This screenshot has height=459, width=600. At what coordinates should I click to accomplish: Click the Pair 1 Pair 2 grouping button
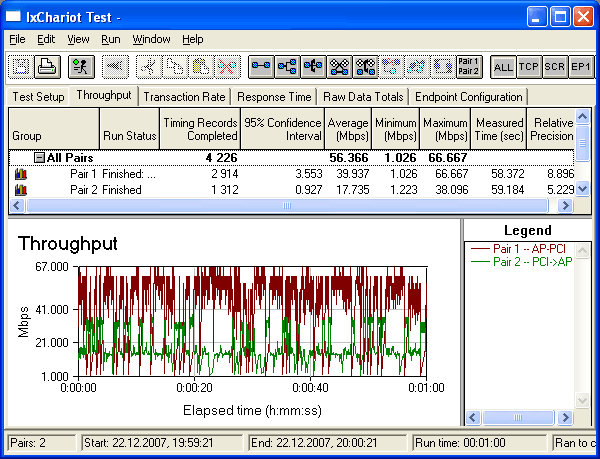[x=469, y=67]
